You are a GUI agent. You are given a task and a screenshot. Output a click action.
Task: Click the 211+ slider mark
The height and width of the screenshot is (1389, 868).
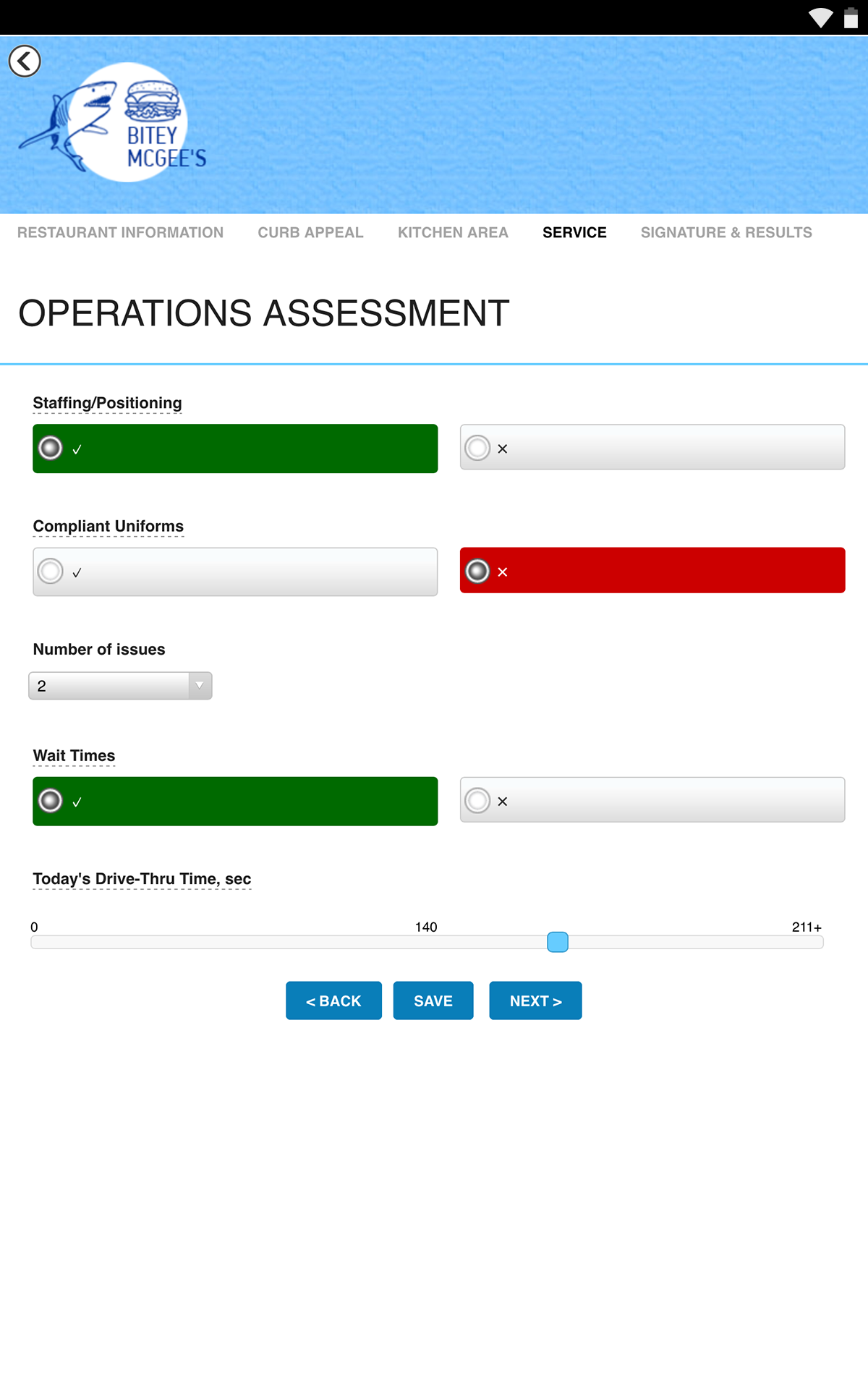click(x=807, y=927)
